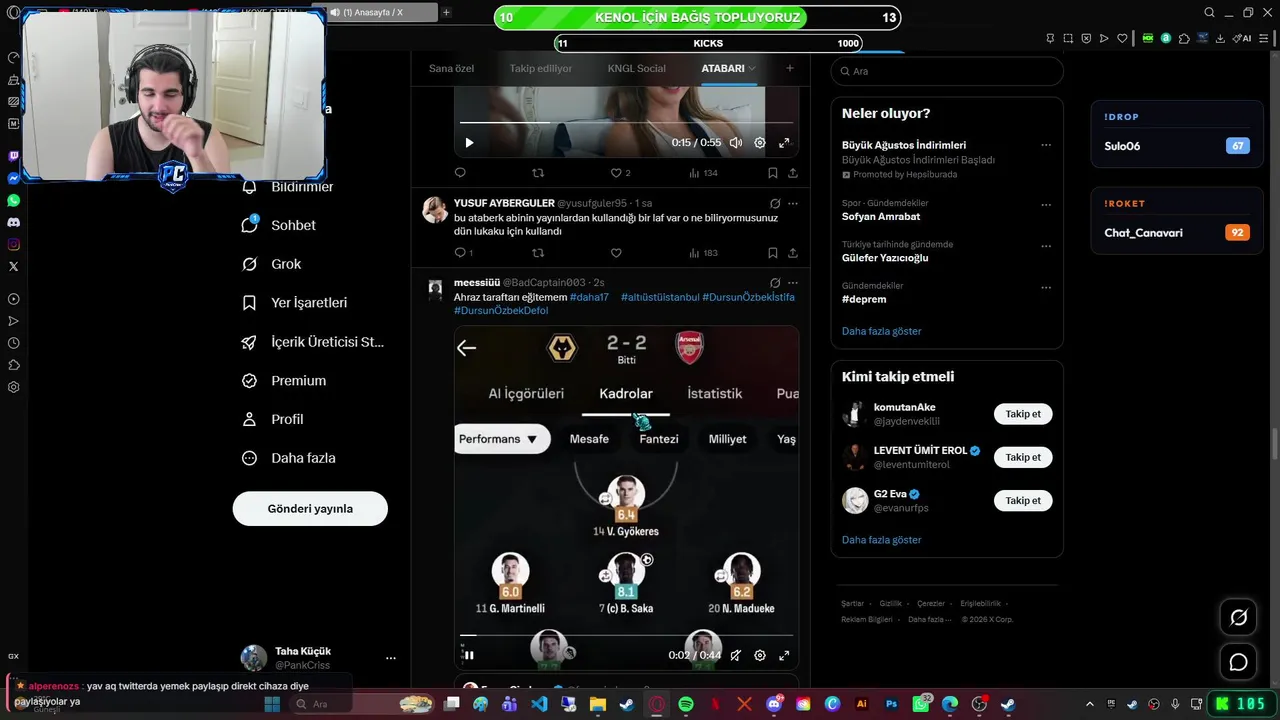The width and height of the screenshot is (1280, 720).
Task: Open İçerik Üreticisi Studio
Action: click(x=313, y=342)
